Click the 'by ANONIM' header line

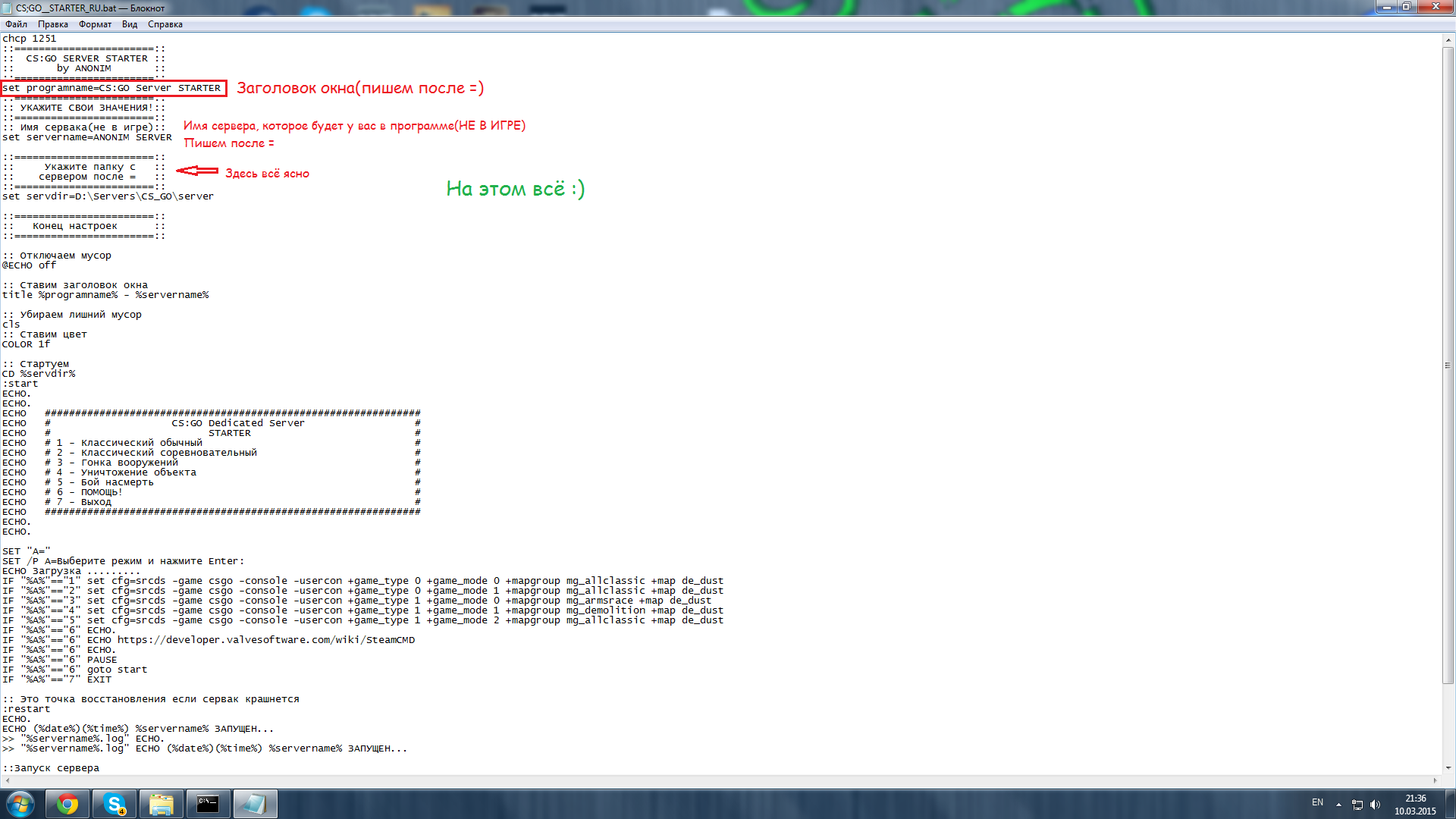point(83,68)
